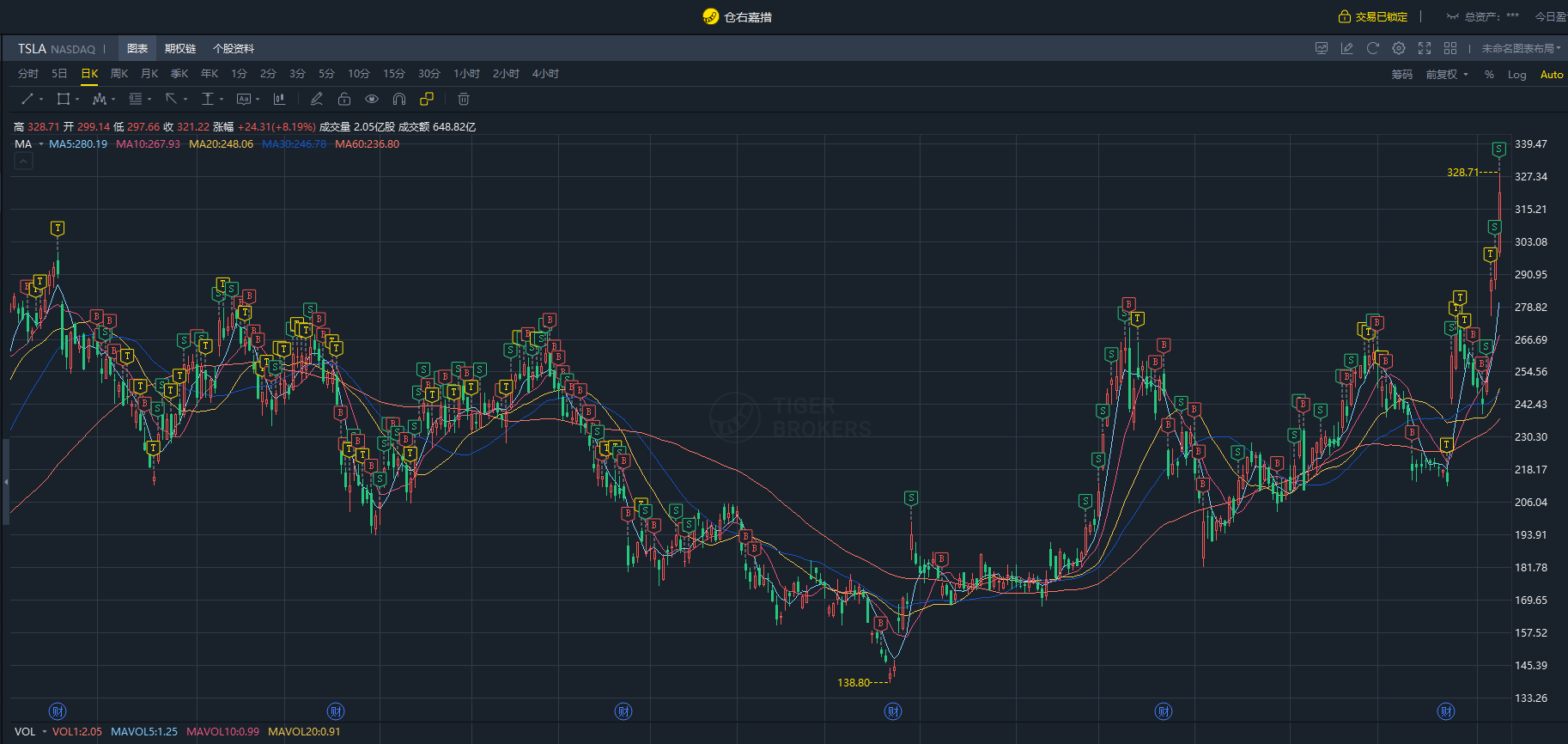The image size is (1568, 744).
Task: Select the Fibonacci levels drawing tool
Action: coord(135,99)
